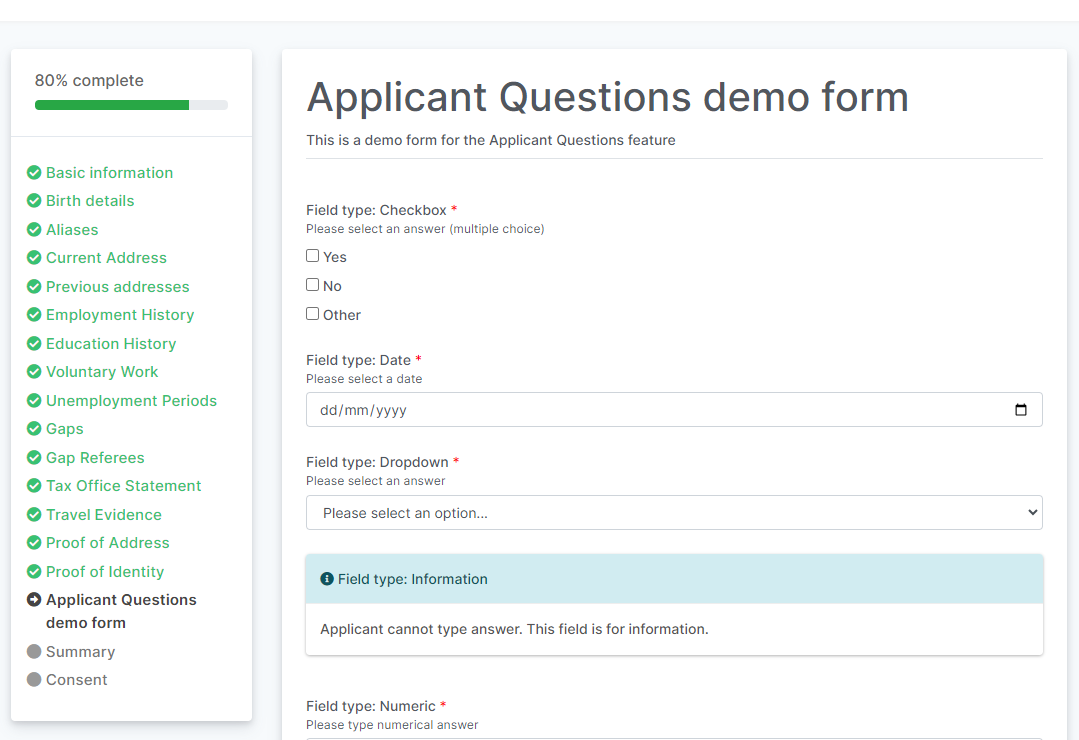Click the checkmark icon beside Employment History
The width and height of the screenshot is (1079, 740).
click(34, 315)
